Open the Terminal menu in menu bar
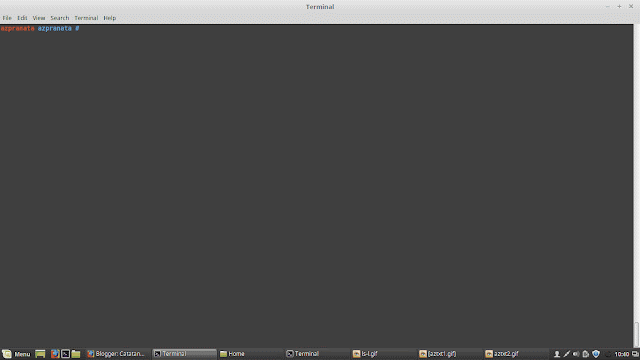 (86, 18)
